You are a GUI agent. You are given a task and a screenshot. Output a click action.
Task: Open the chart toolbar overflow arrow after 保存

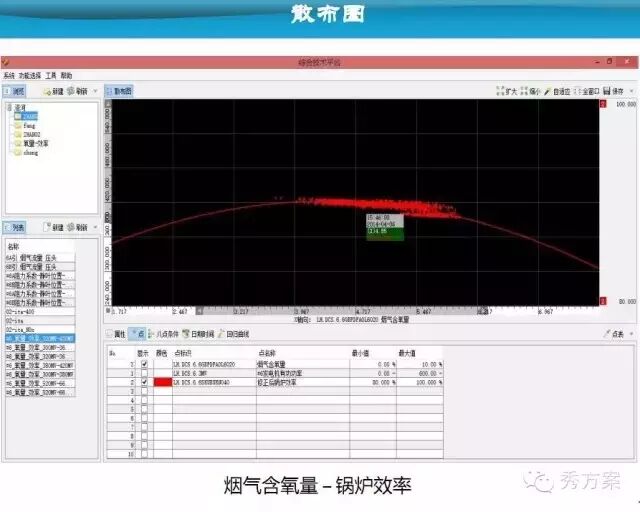(631, 91)
